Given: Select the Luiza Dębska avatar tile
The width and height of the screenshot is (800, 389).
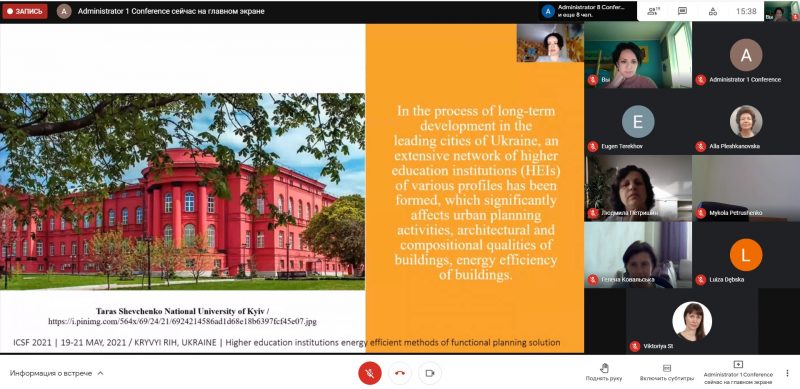Looking at the screenshot, I should pyautogui.click(x=746, y=255).
